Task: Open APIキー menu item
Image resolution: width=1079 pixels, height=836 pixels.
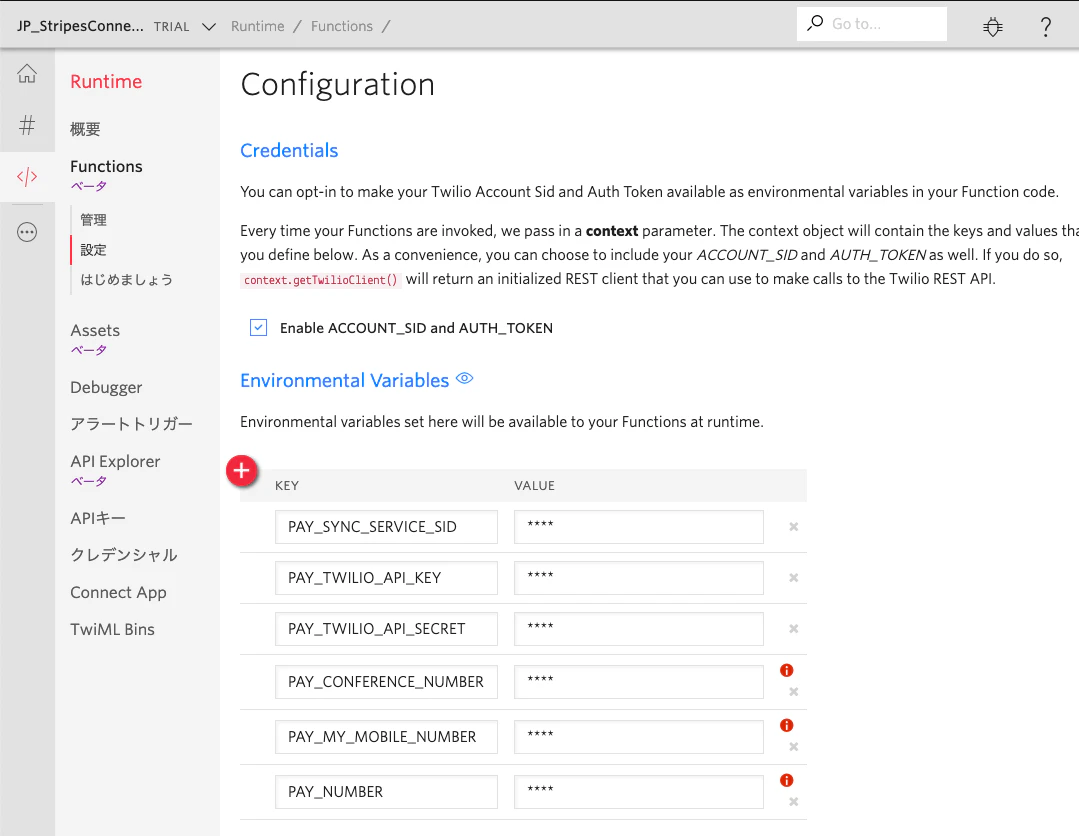Action: pyautogui.click(x=98, y=518)
